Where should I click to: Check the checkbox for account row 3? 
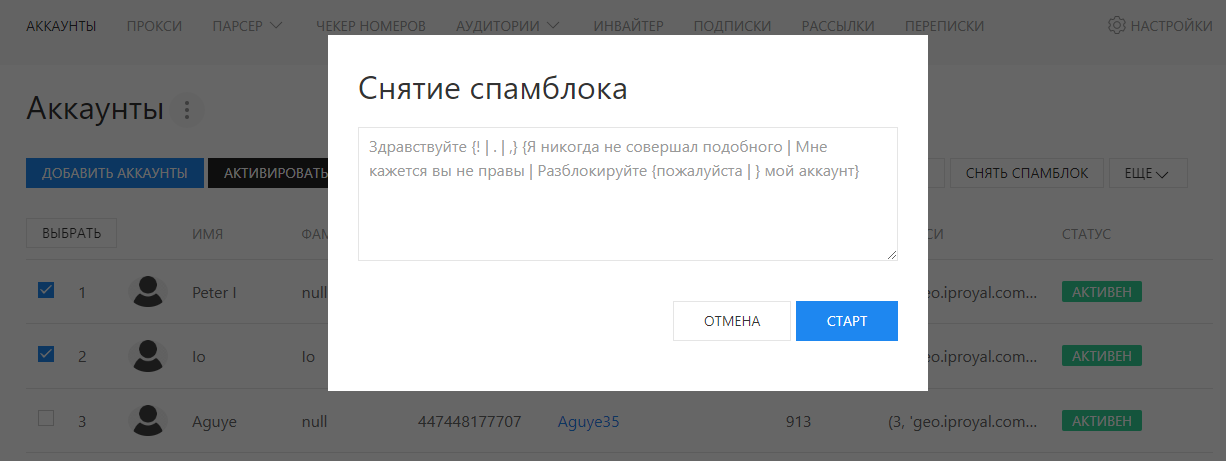46,419
